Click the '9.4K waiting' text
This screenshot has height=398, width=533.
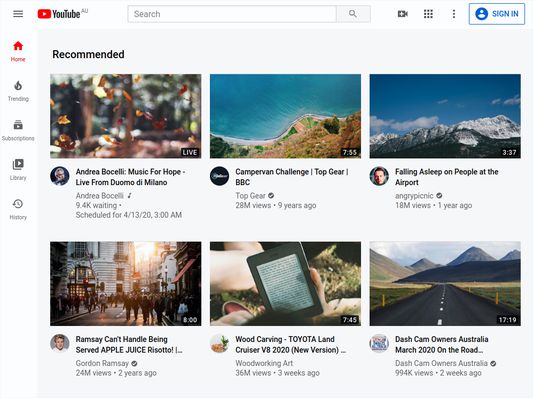pos(96,205)
